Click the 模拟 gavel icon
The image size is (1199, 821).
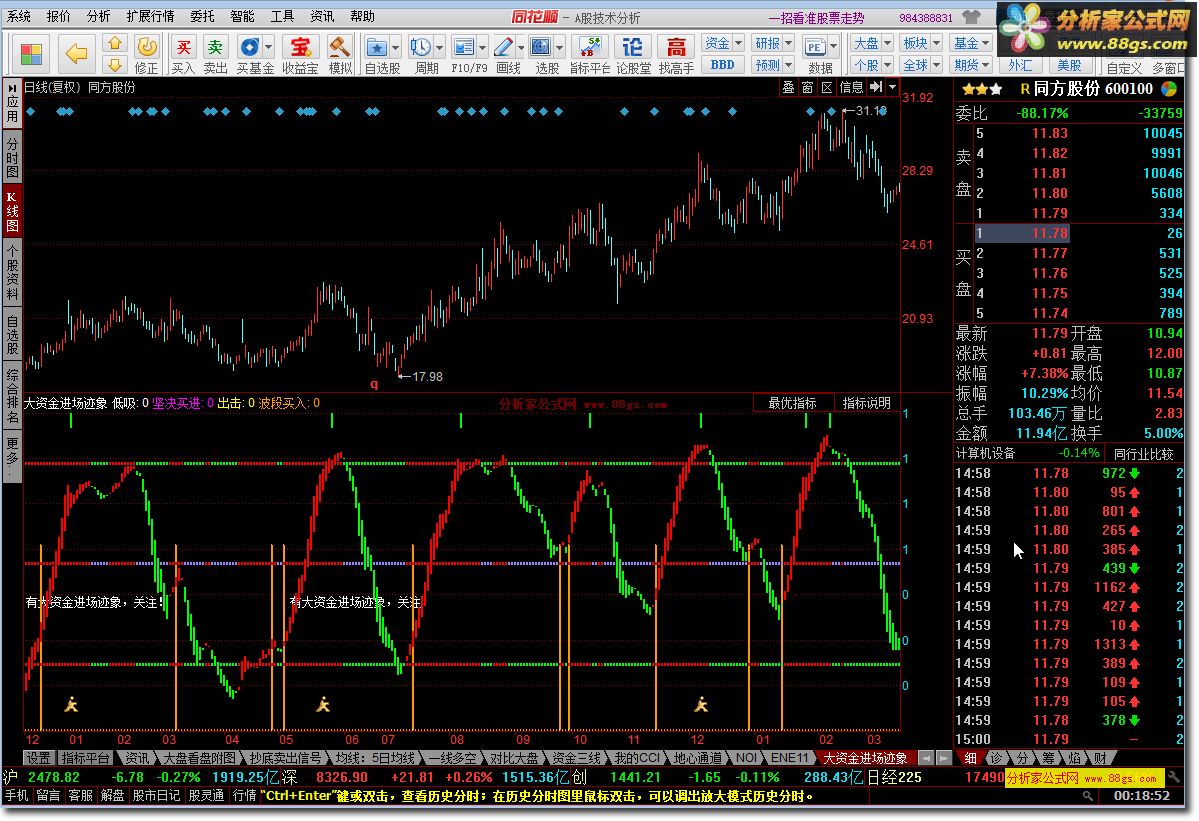tap(340, 47)
